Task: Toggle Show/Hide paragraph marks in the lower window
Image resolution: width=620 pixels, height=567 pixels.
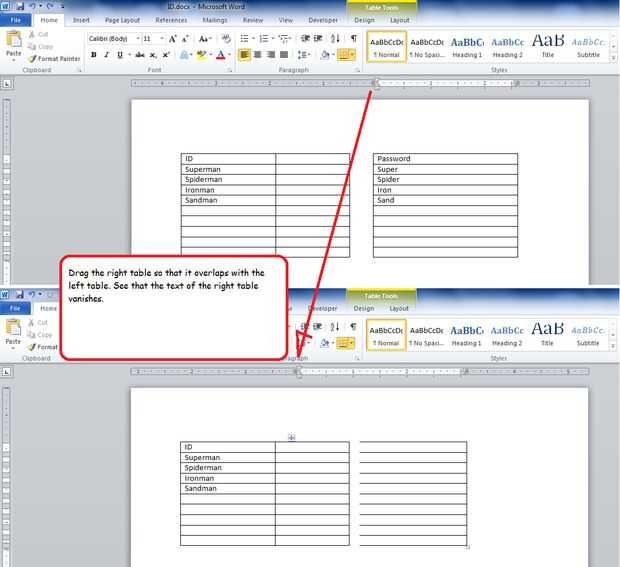Action: pos(353,327)
